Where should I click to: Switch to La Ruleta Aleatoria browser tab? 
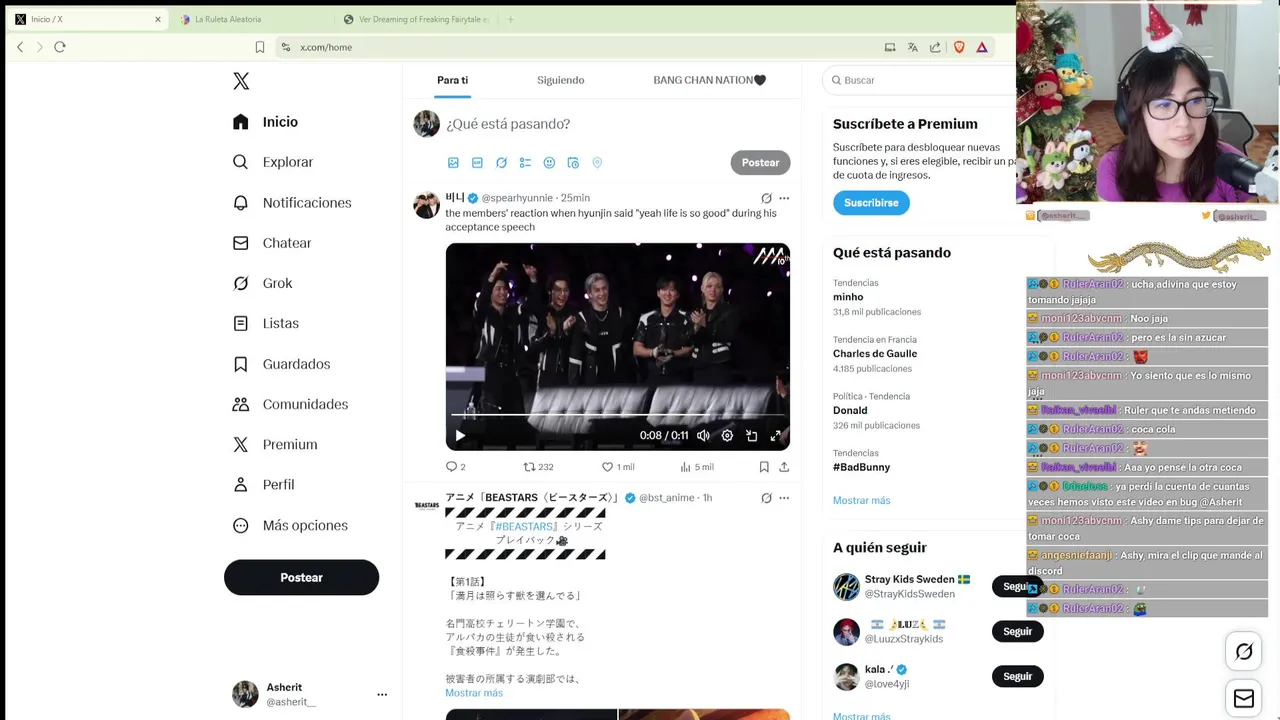pyautogui.click(x=228, y=19)
